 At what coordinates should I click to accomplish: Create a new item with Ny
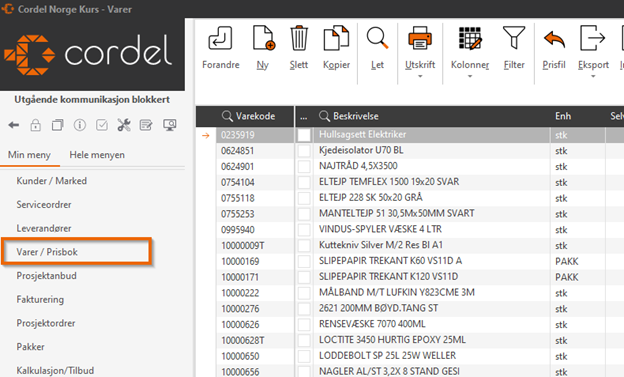tap(263, 39)
